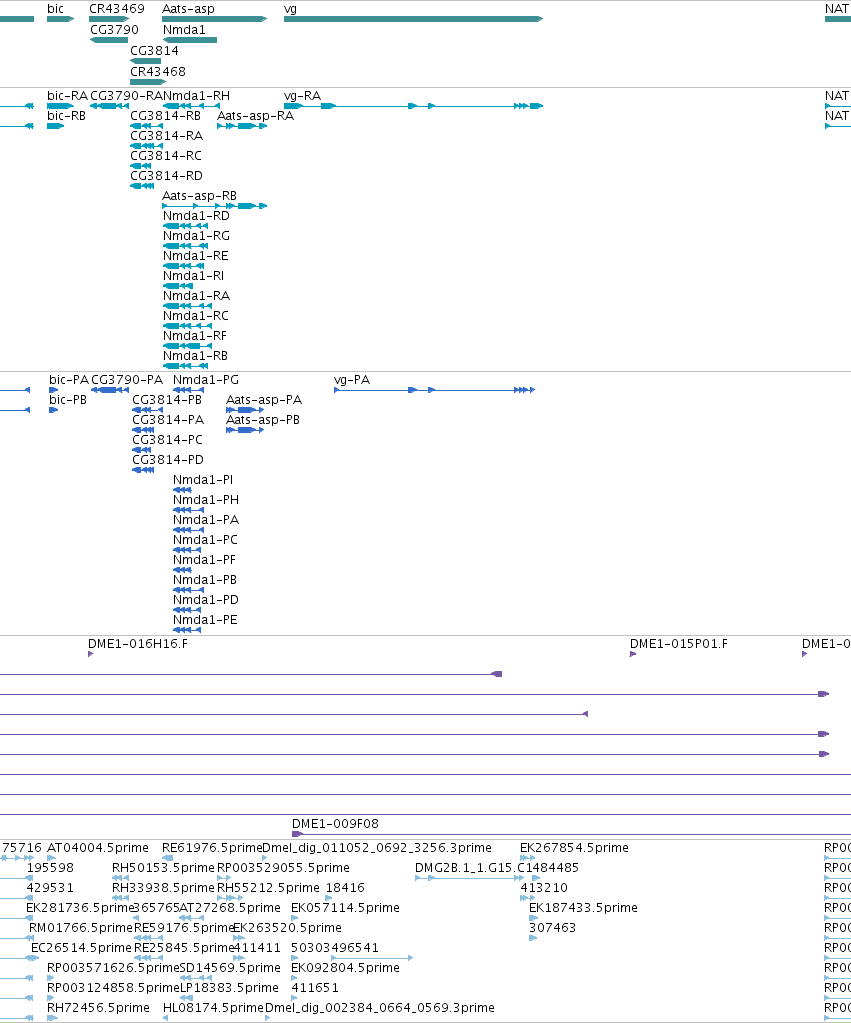Select the CG3814 gene label
Screen dimensions: 851x1023
(x=154, y=50)
